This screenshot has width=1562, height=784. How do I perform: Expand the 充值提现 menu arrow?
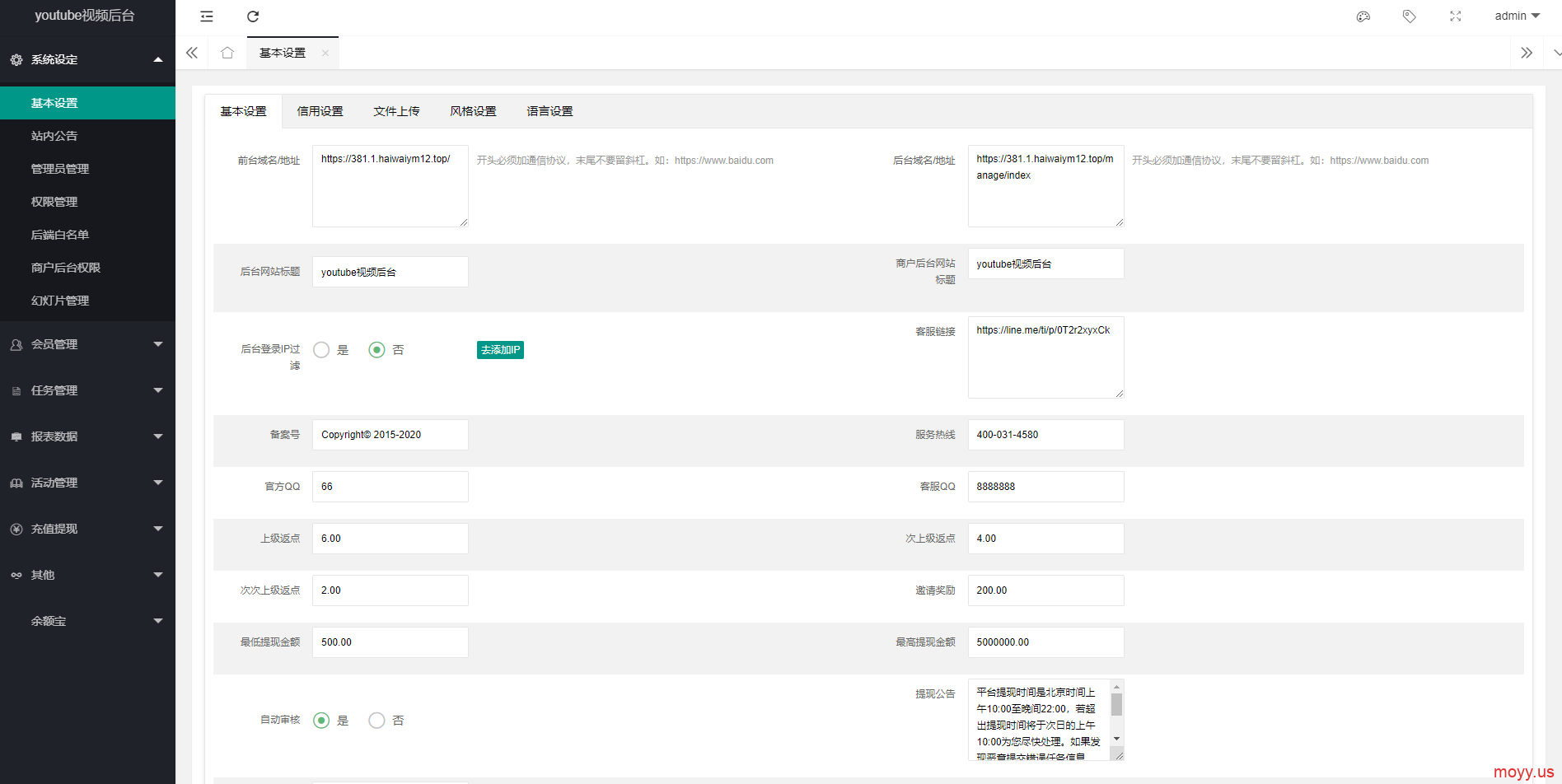coord(158,529)
